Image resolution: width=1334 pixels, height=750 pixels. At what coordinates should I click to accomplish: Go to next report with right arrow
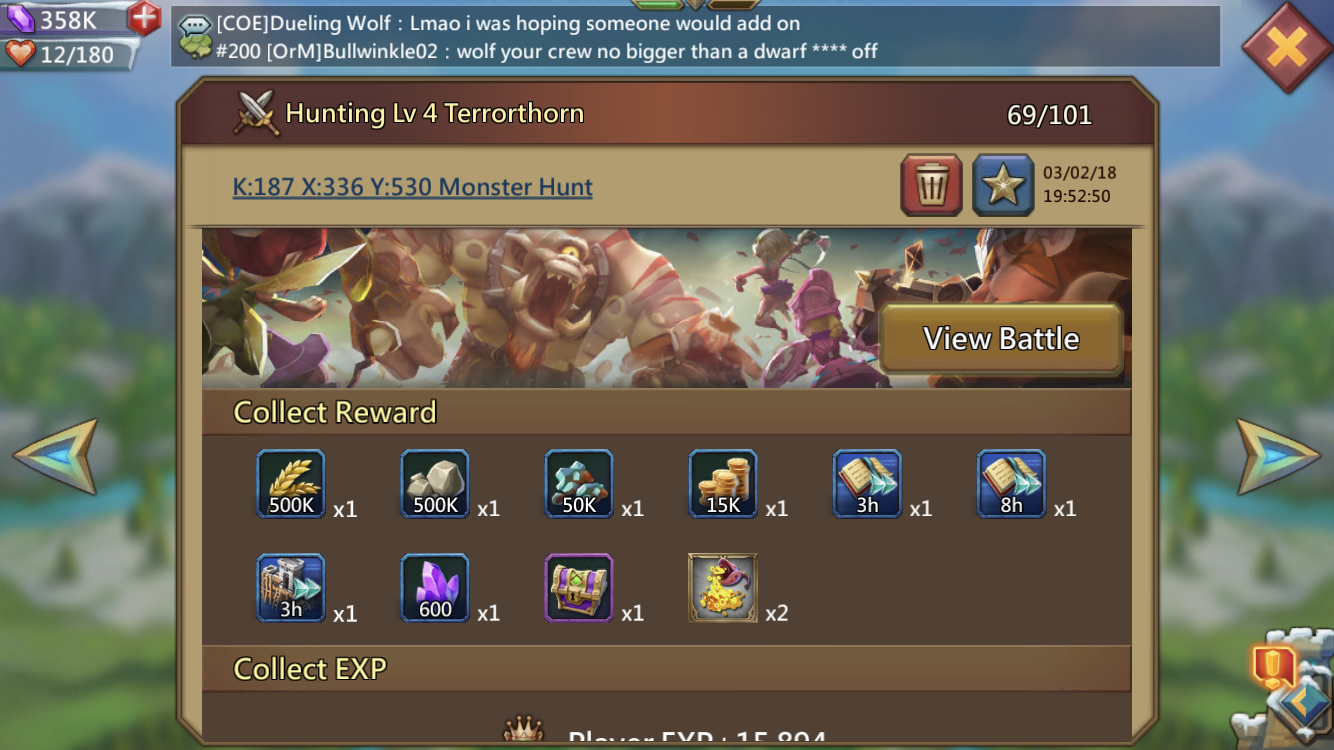[1278, 456]
